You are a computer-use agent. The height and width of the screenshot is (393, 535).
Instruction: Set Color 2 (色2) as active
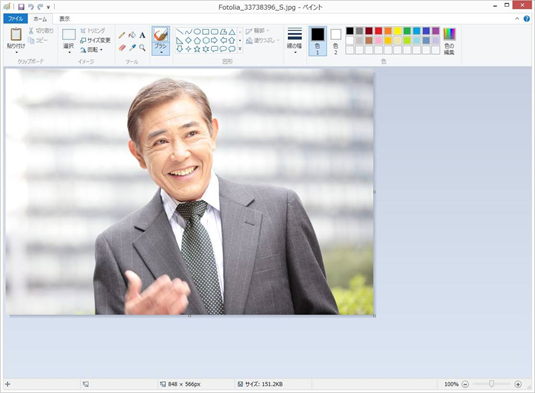point(336,41)
